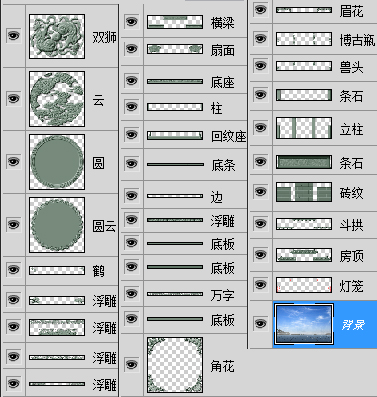Hide the 圆 layer with its eye icon
The height and width of the screenshot is (397, 377).
(x=14, y=162)
